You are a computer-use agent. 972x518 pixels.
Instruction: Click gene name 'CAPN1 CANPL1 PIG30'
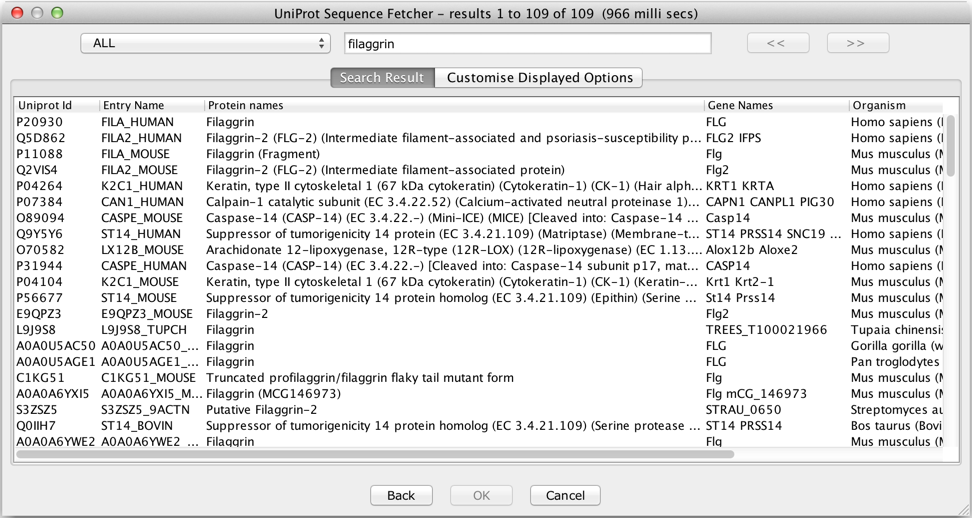point(770,202)
